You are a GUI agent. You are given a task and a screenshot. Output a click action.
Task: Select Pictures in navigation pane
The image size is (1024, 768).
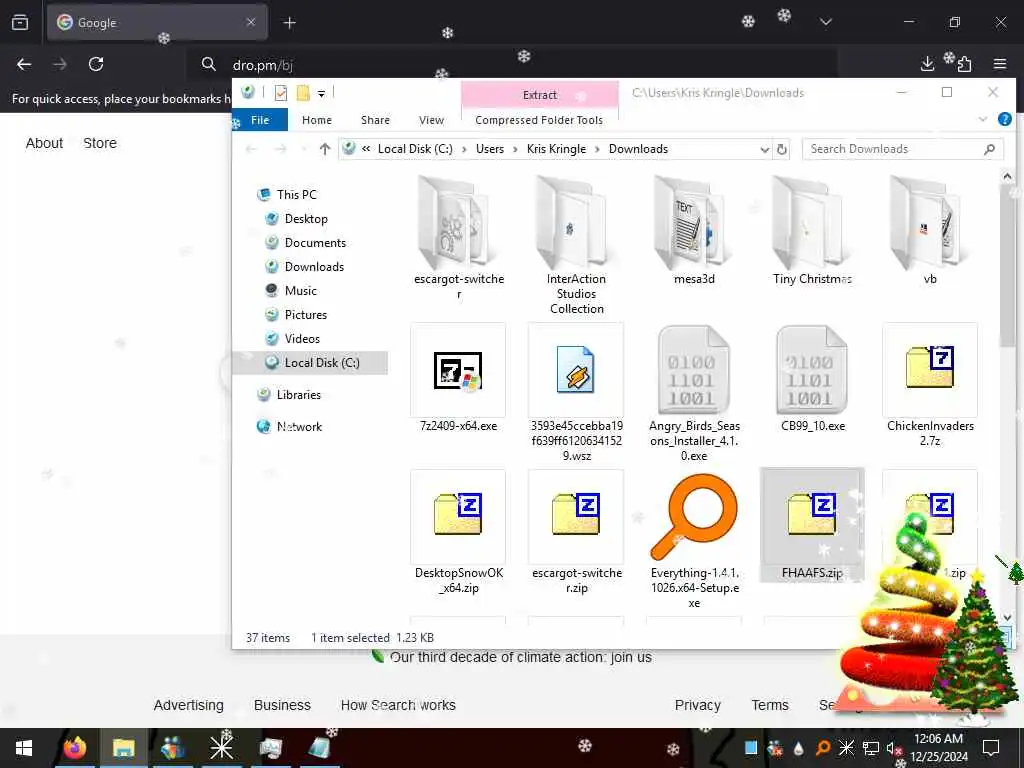coord(306,315)
